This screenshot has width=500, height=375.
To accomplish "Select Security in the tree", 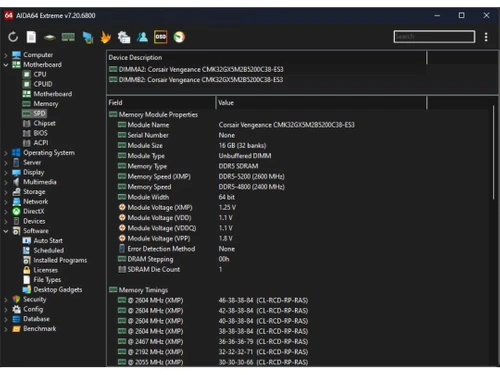I will pos(35,299).
